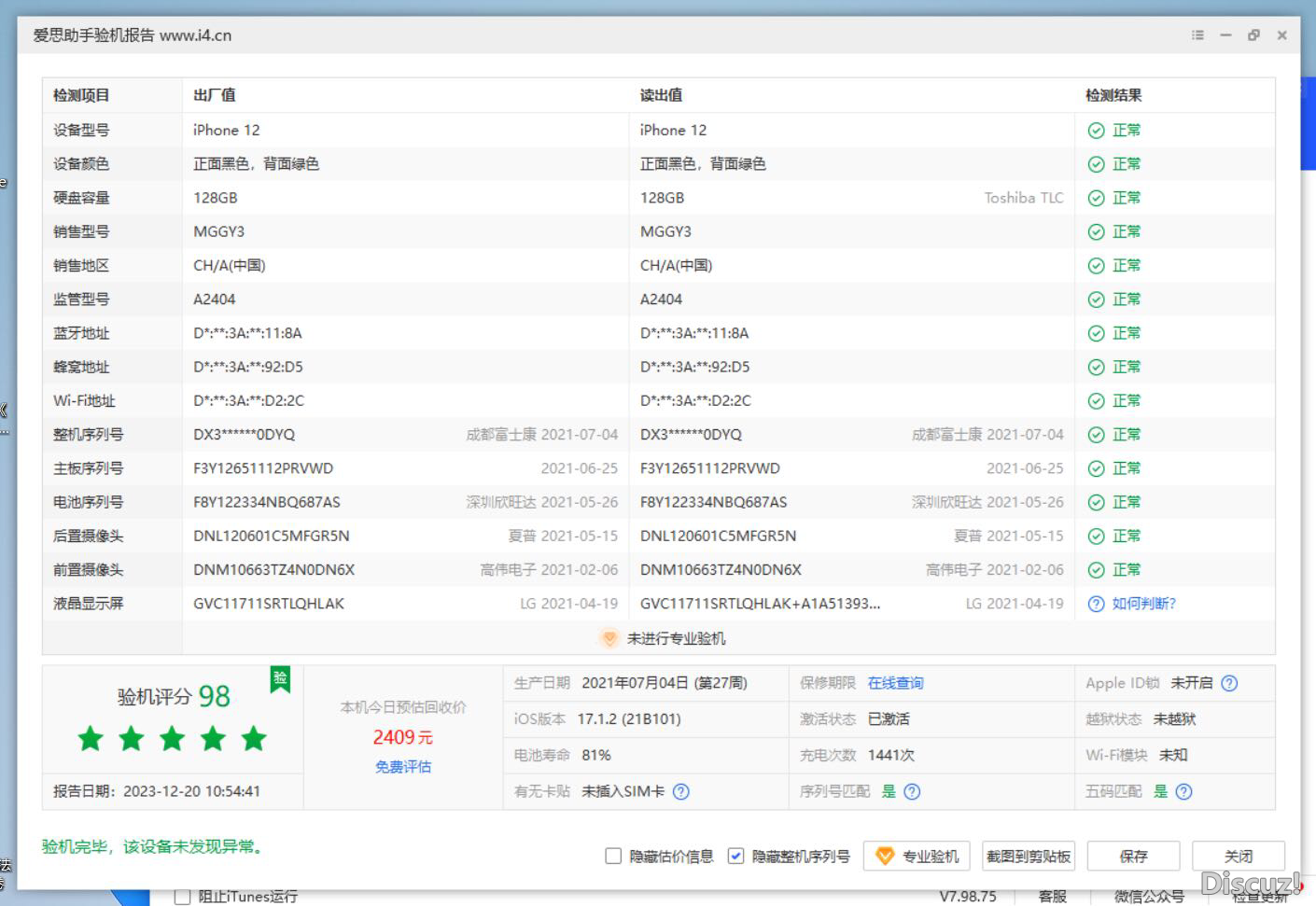Click the 报告日期 2023-12-20 10:54:41 text

(157, 791)
